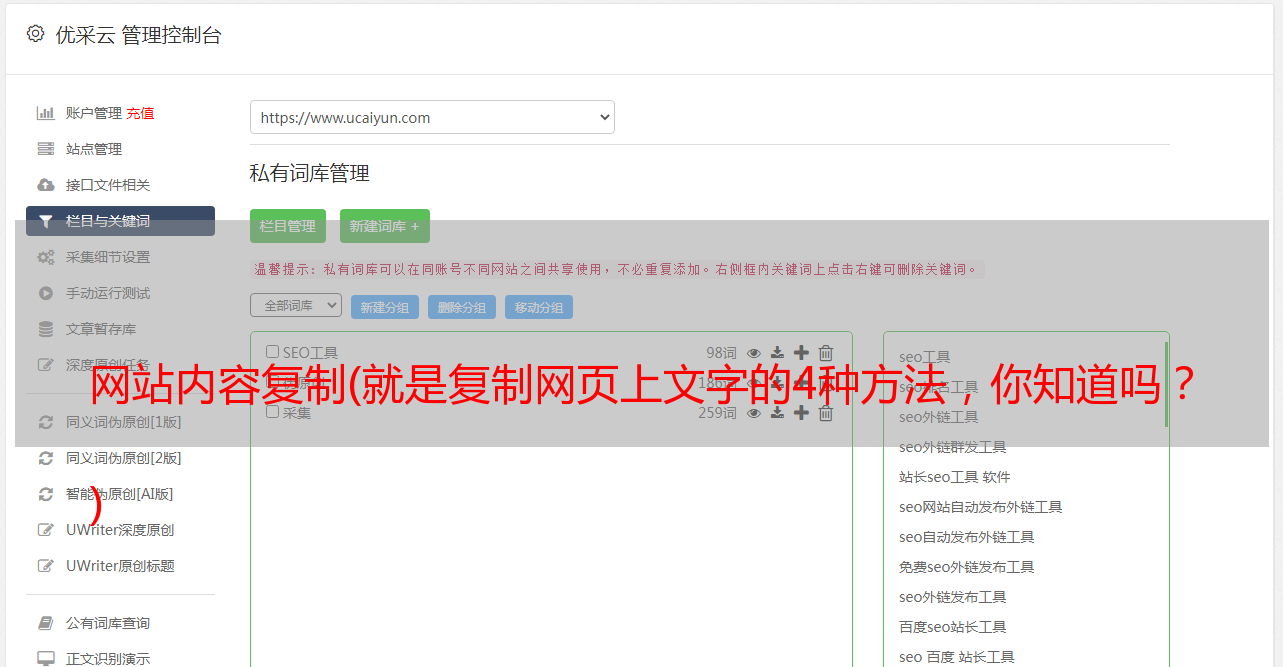Download the SEO工具 word library
The height and width of the screenshot is (667, 1283).
(777, 352)
